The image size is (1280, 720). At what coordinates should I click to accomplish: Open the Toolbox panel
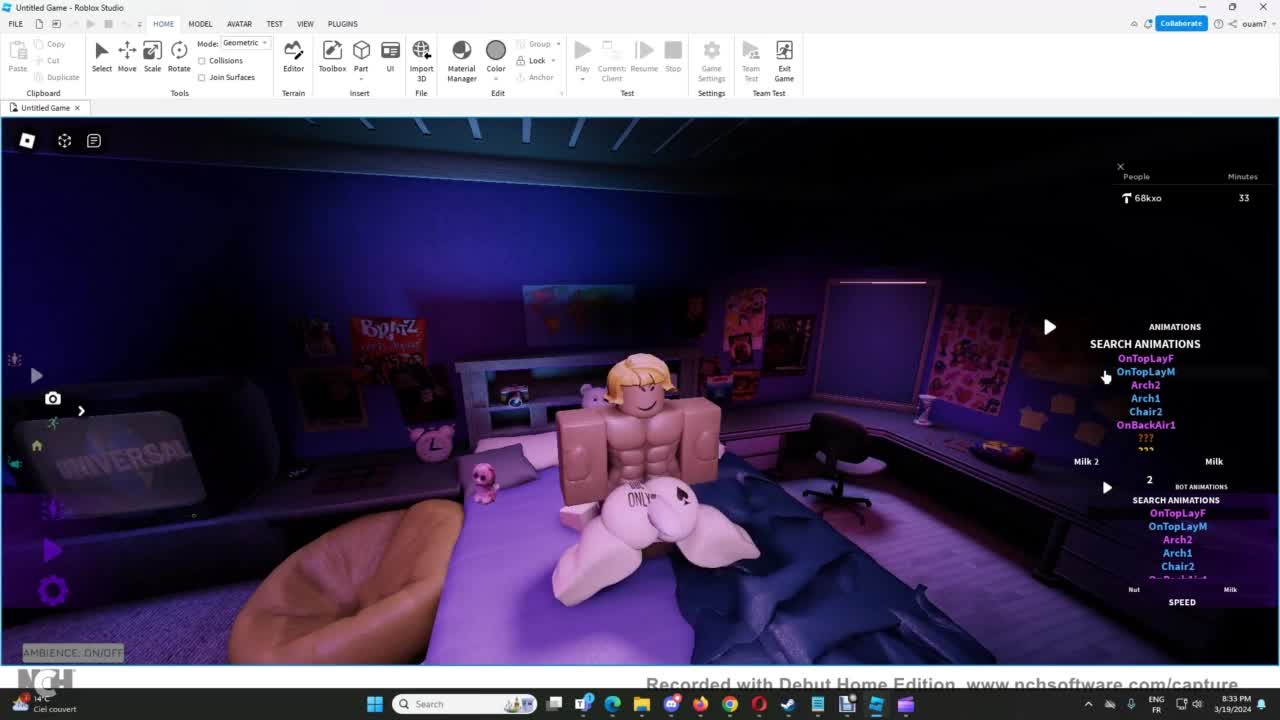[332, 56]
